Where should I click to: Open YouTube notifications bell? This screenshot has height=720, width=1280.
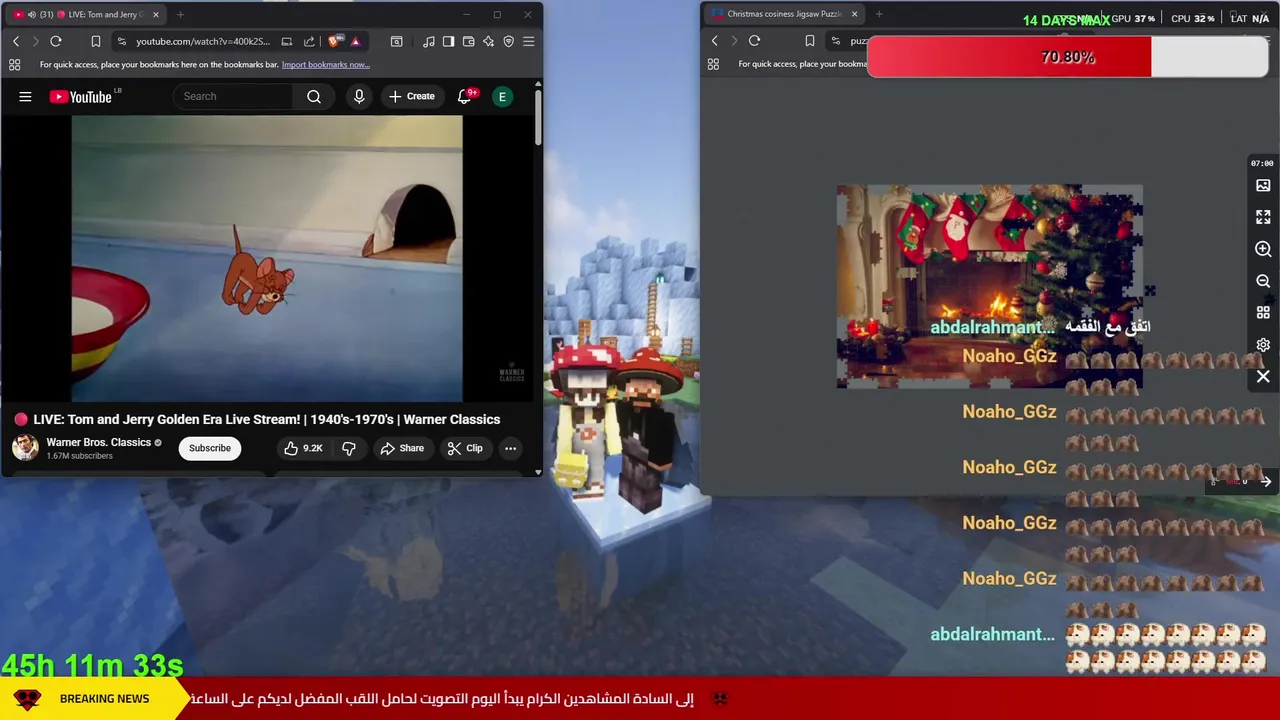pos(464,97)
